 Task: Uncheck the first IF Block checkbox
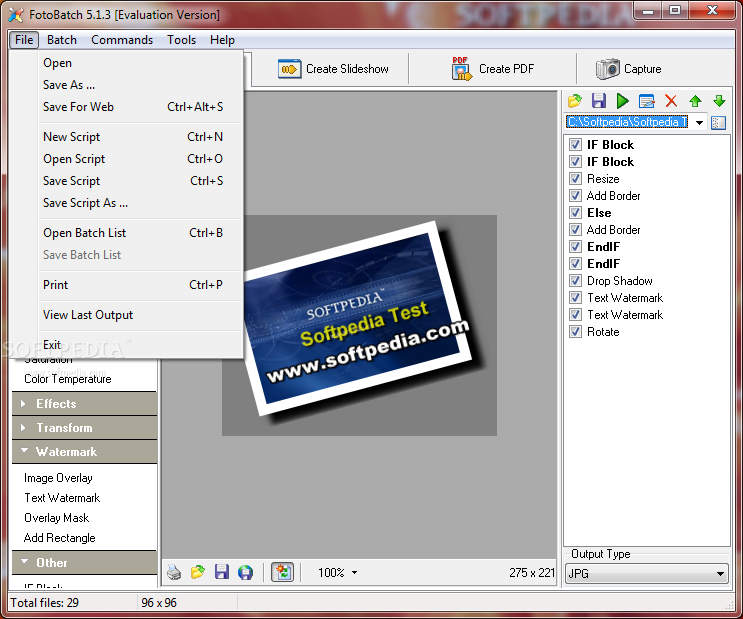[575, 145]
